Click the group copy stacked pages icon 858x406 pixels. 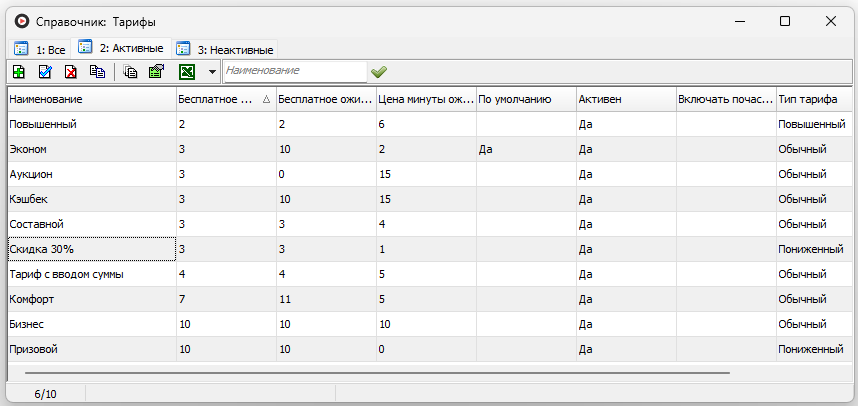130,72
